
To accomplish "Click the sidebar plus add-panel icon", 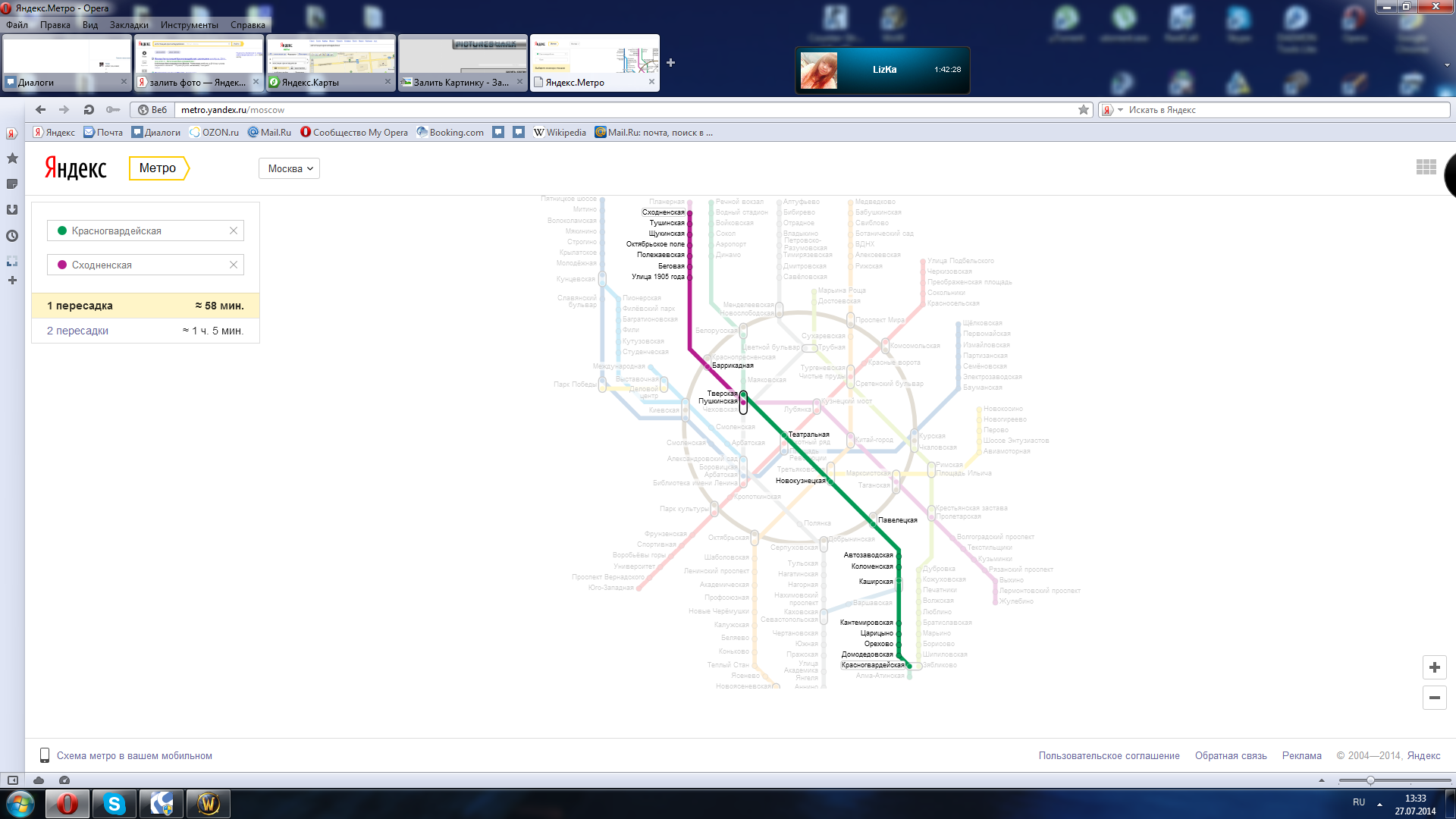I will pyautogui.click(x=12, y=281).
